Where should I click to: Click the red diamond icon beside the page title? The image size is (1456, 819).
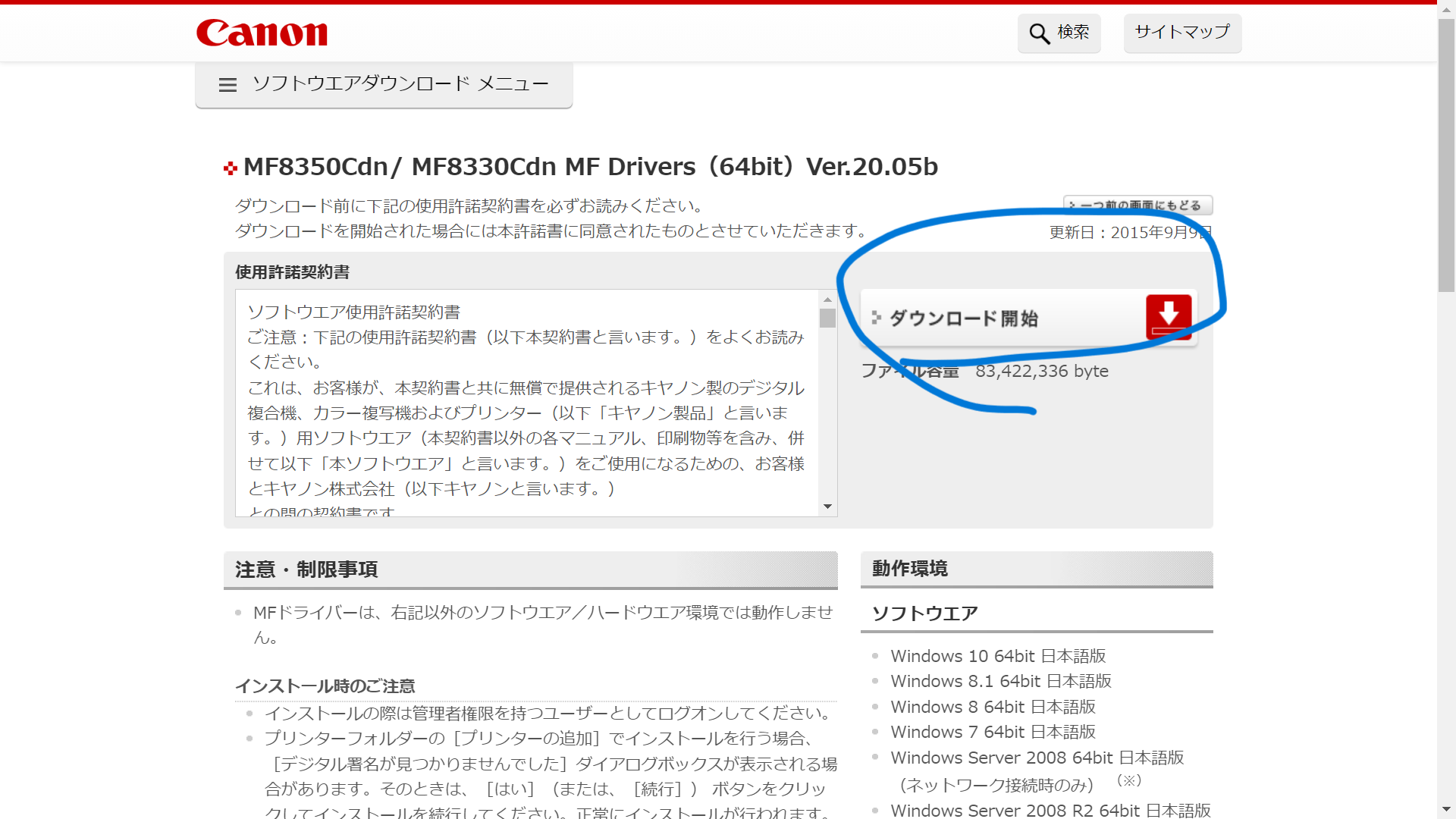(x=230, y=168)
